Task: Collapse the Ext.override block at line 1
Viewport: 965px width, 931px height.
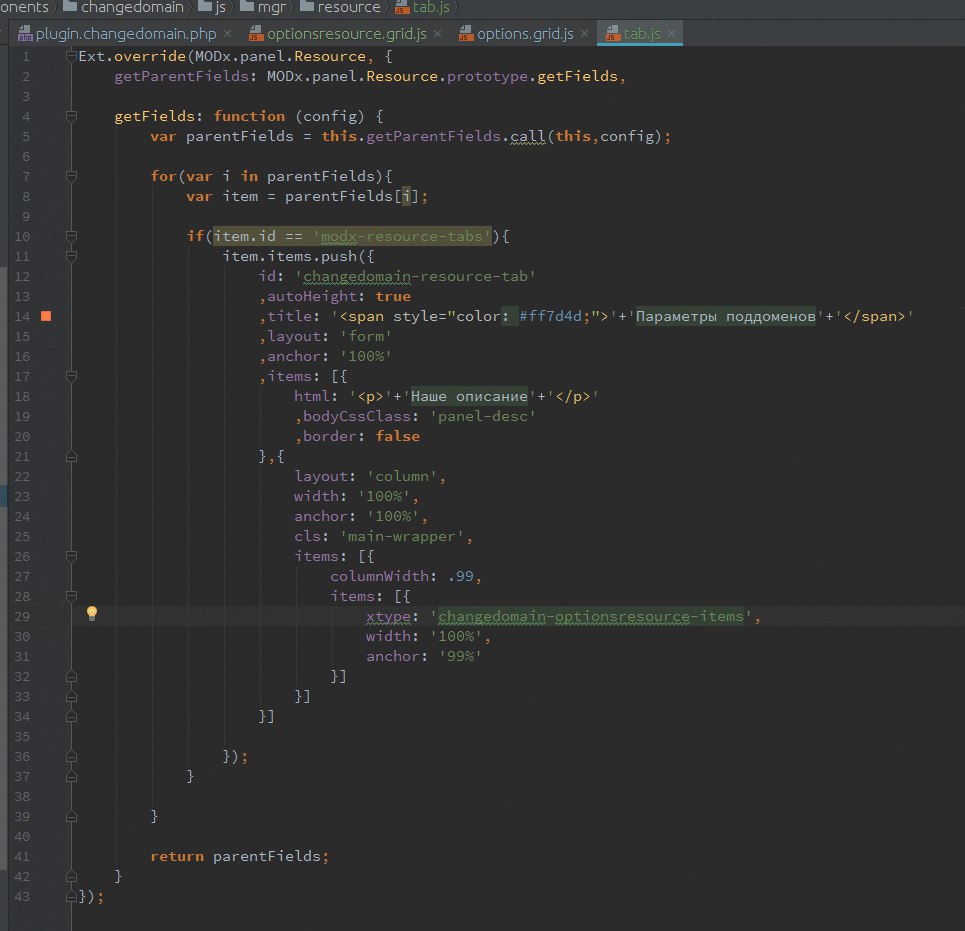Action: [x=71, y=57]
